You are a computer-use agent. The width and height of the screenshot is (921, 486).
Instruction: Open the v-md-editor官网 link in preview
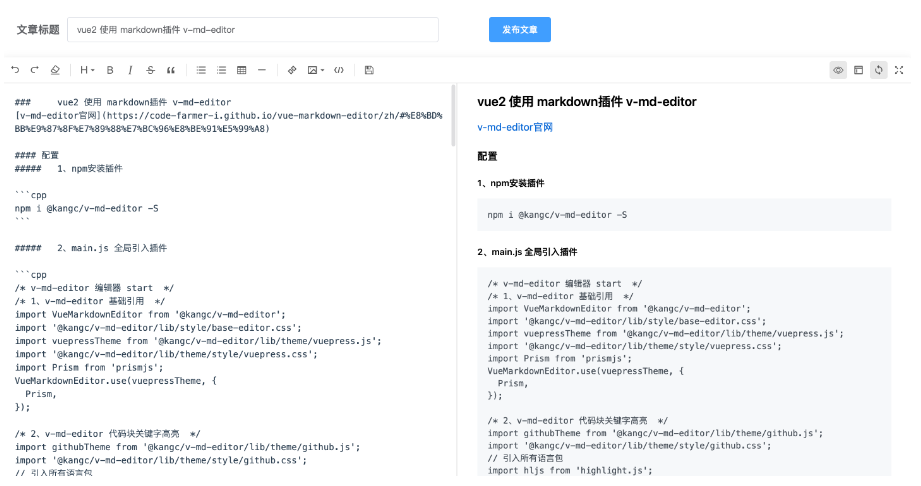515,127
